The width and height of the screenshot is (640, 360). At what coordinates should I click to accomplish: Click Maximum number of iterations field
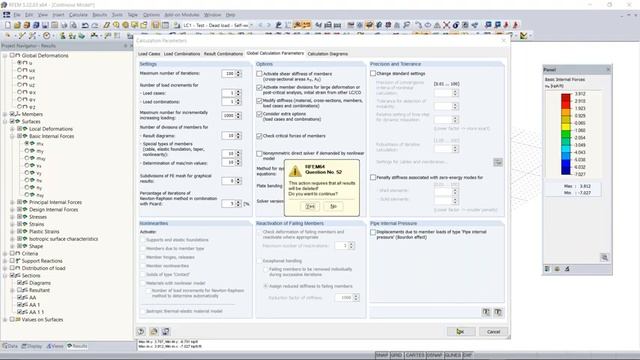pos(229,73)
